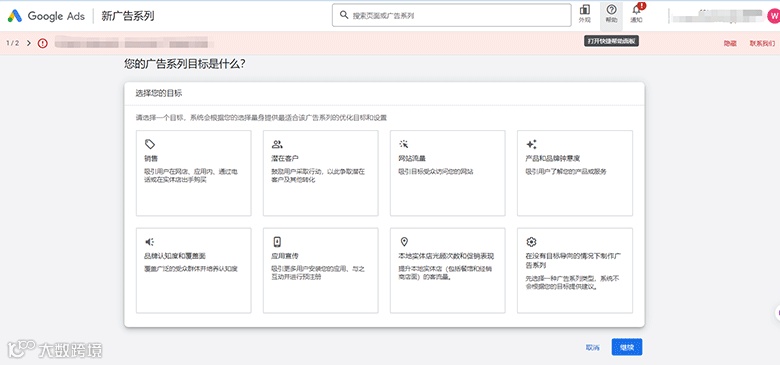Image resolution: width=780 pixels, height=365 pixels.
Task: Choose the 潜在客户 goal title
Action: pyautogui.click(x=285, y=159)
